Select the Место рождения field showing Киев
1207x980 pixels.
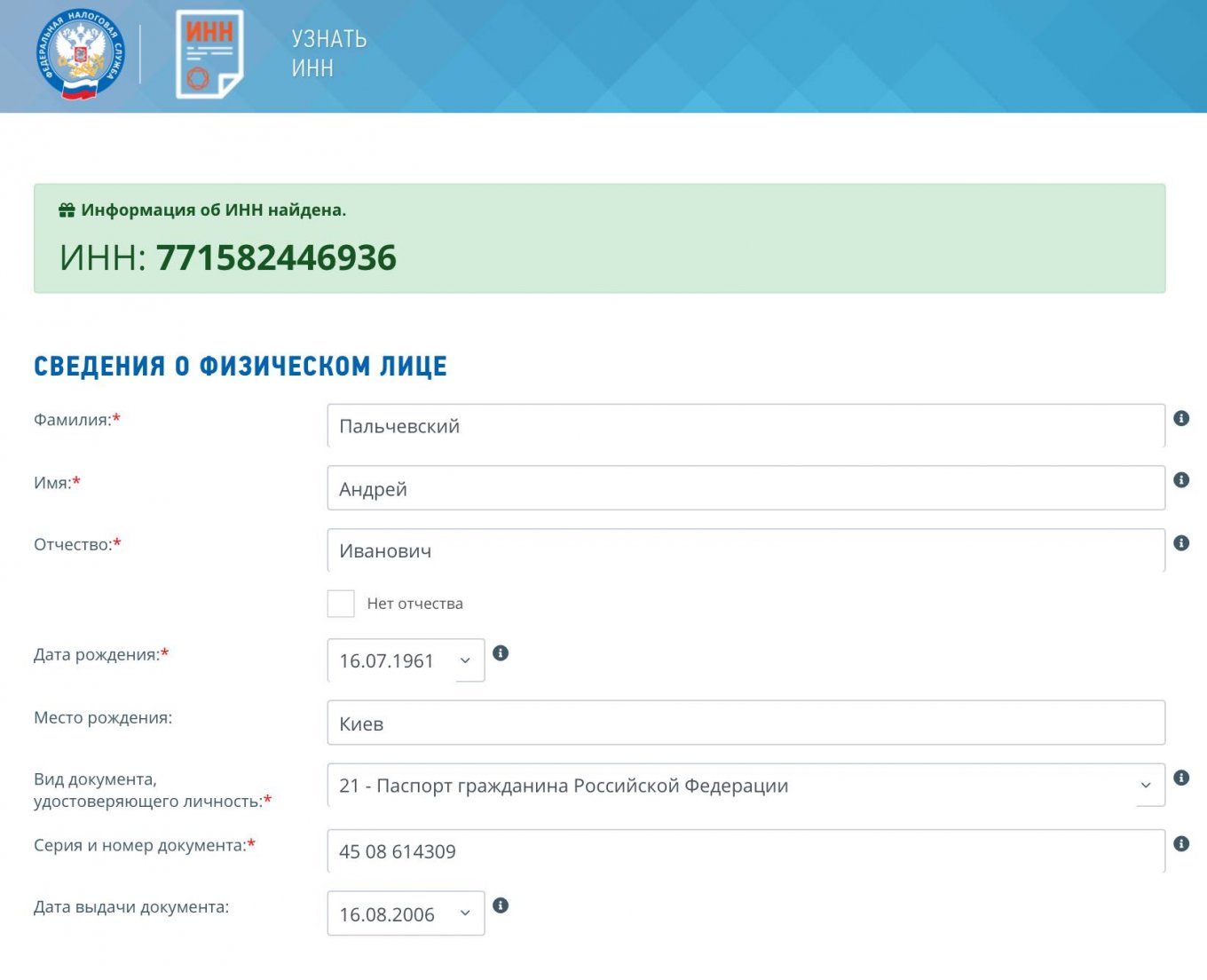click(745, 723)
